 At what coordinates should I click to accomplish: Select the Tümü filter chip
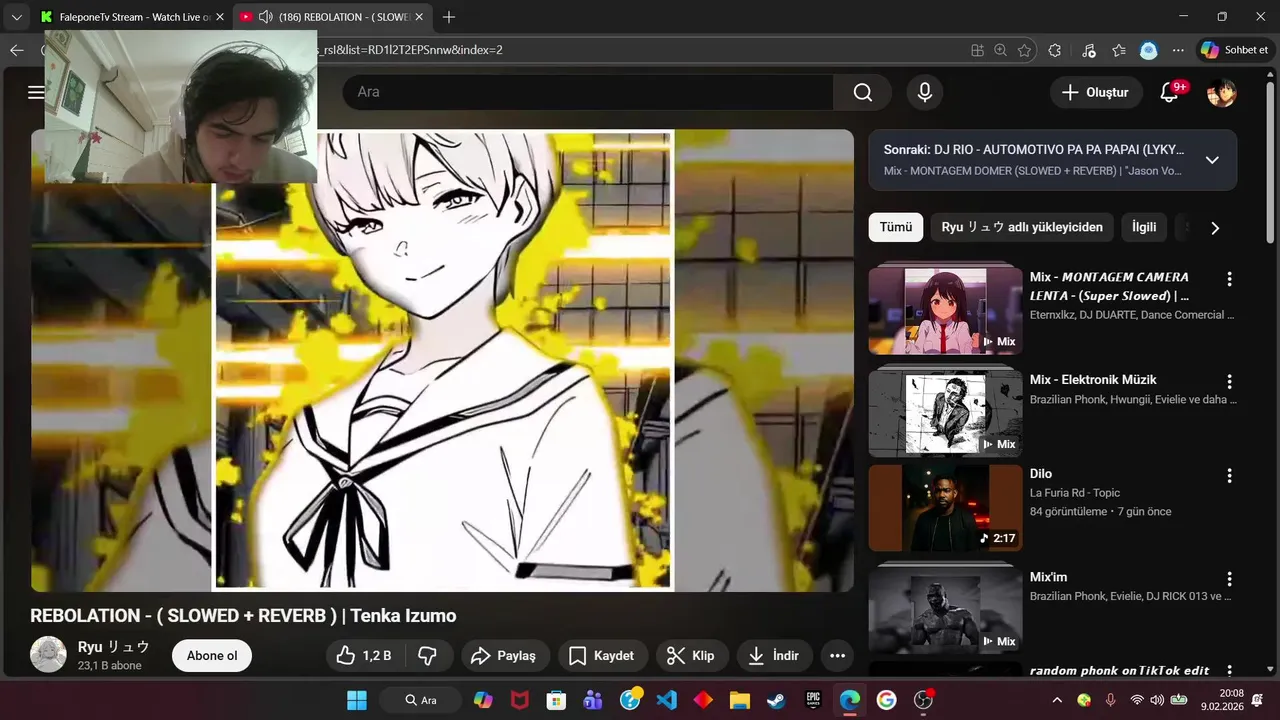(896, 227)
